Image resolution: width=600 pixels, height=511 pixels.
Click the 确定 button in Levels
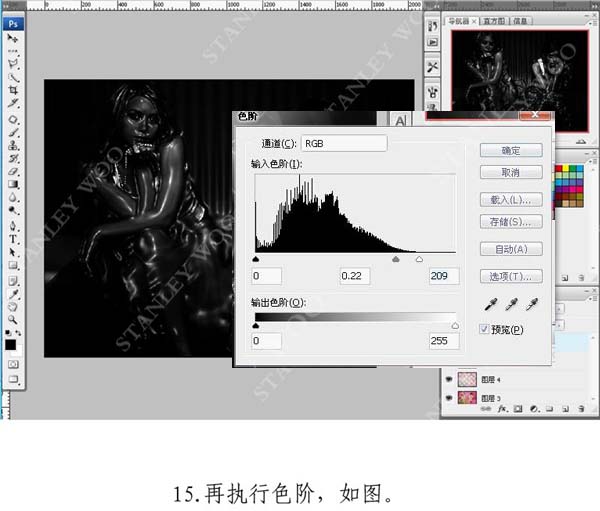click(x=511, y=150)
